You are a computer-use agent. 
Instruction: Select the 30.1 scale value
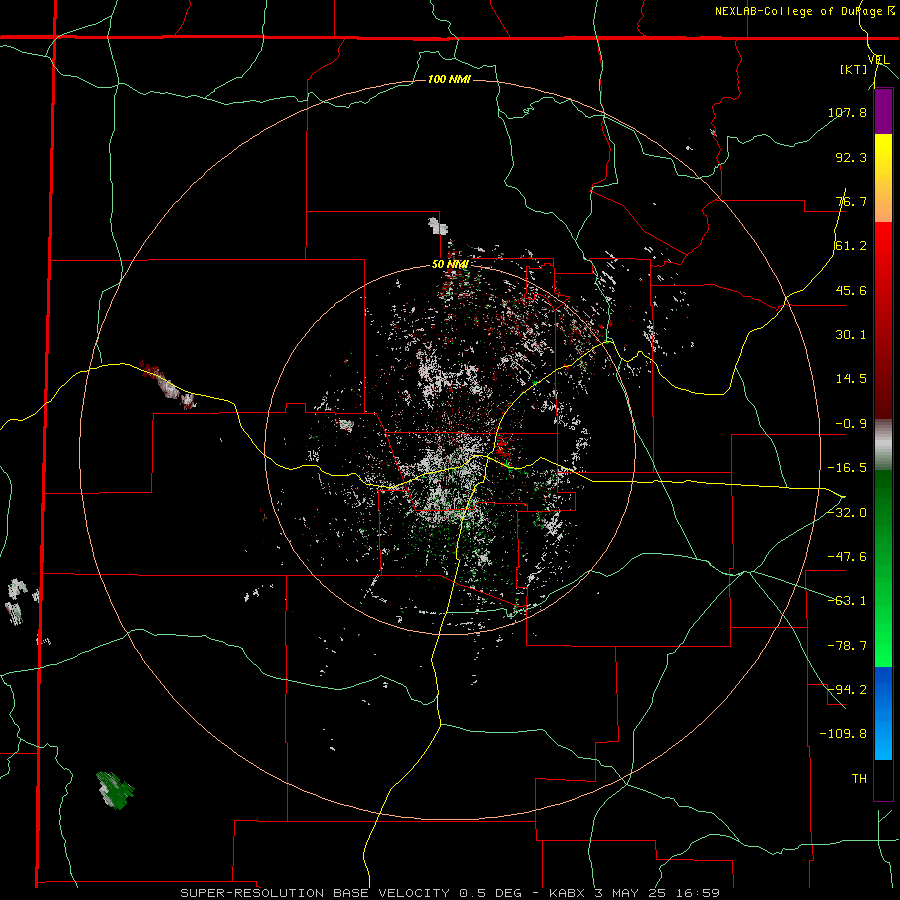click(x=851, y=335)
